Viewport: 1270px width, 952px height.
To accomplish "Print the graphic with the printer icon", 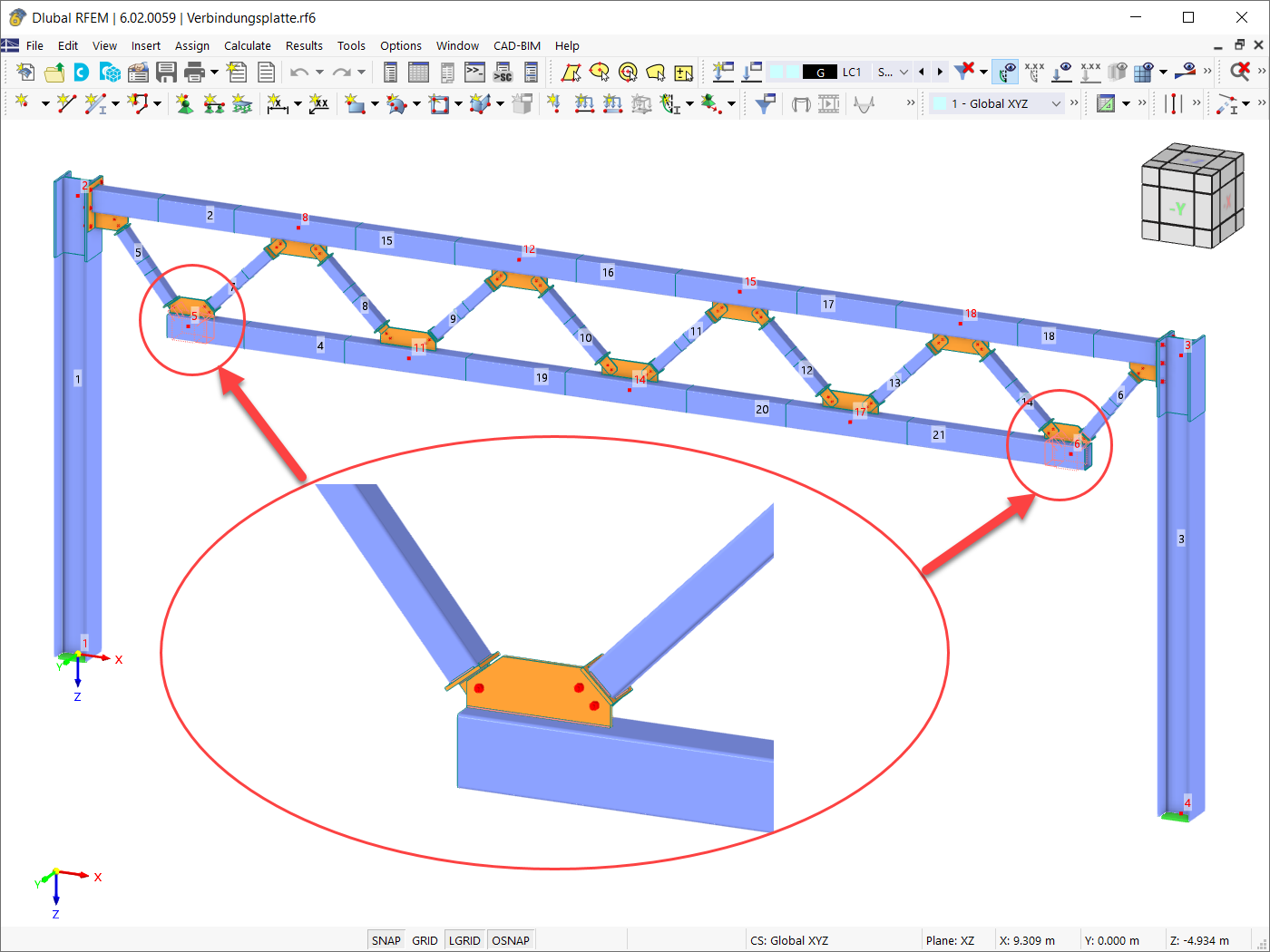I will (x=194, y=72).
